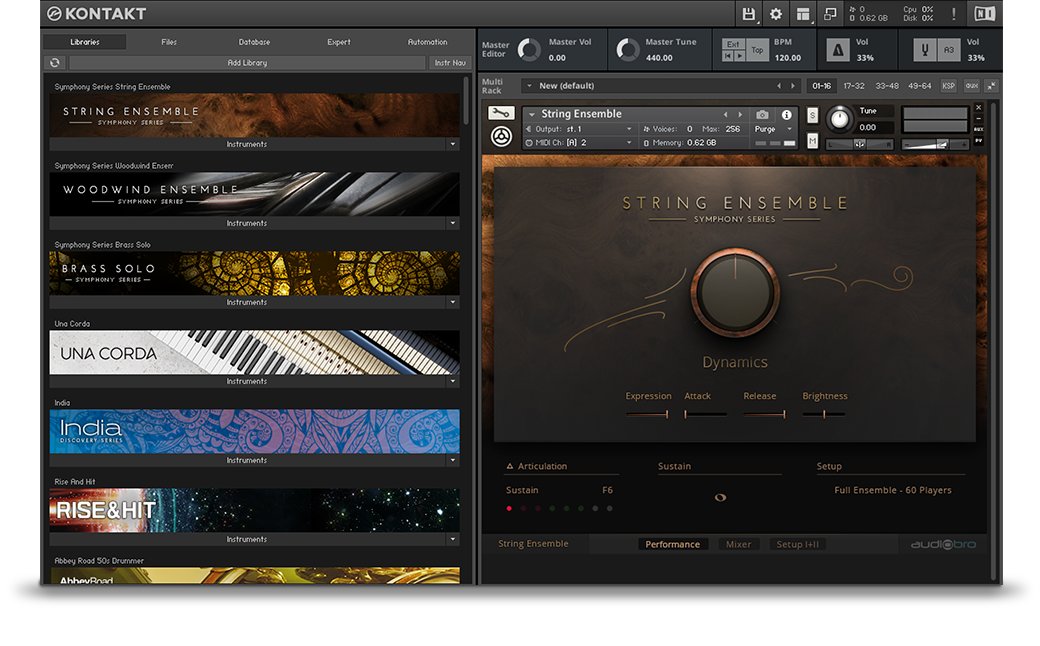The image size is (1040, 646).
Task: Toggle the metronome on or off
Action: 836,50
